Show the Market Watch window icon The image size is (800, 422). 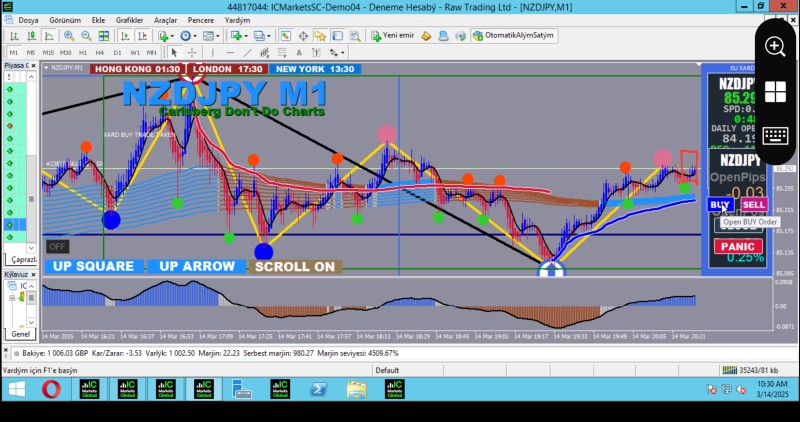click(x=286, y=36)
